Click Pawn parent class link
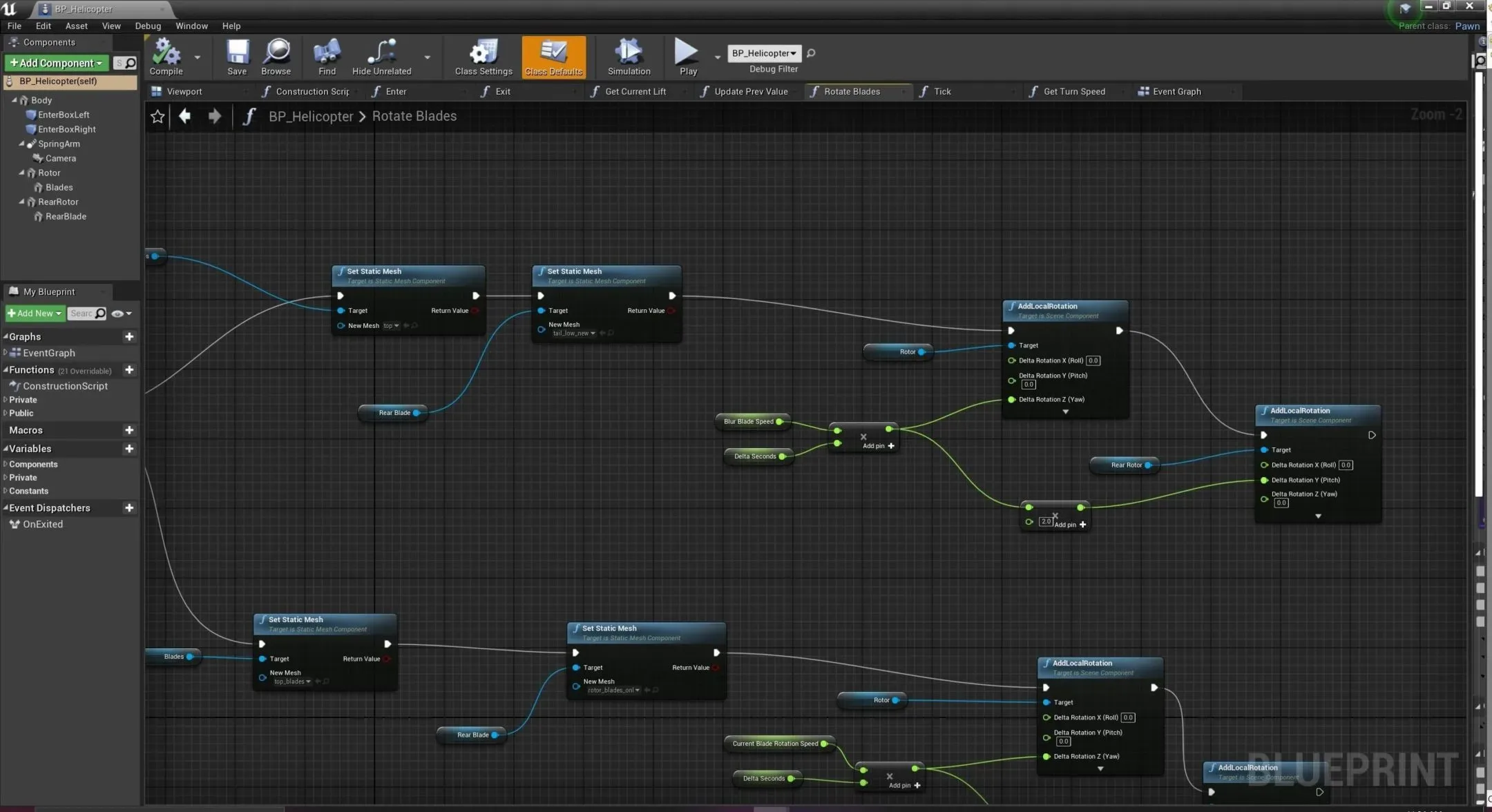This screenshot has height=812, width=1492. pyautogui.click(x=1467, y=26)
